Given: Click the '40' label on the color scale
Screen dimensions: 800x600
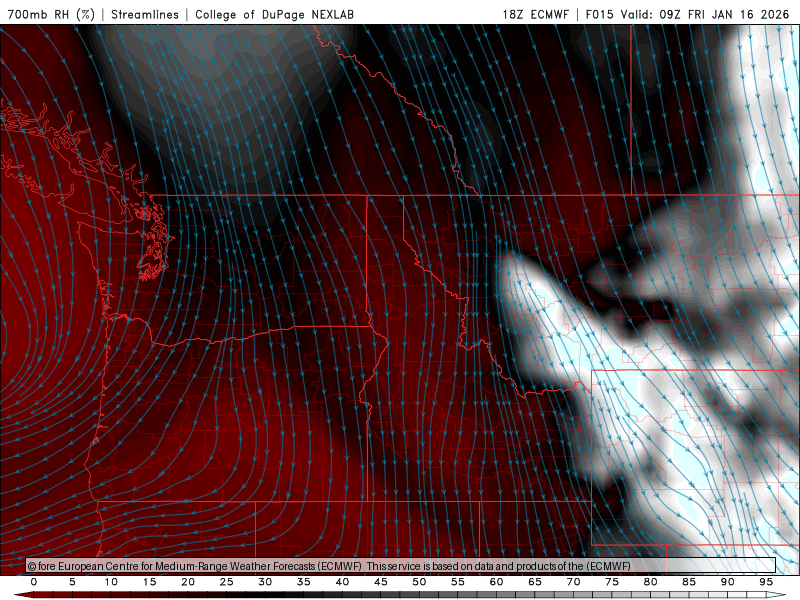Looking at the screenshot, I should pyautogui.click(x=342, y=582).
